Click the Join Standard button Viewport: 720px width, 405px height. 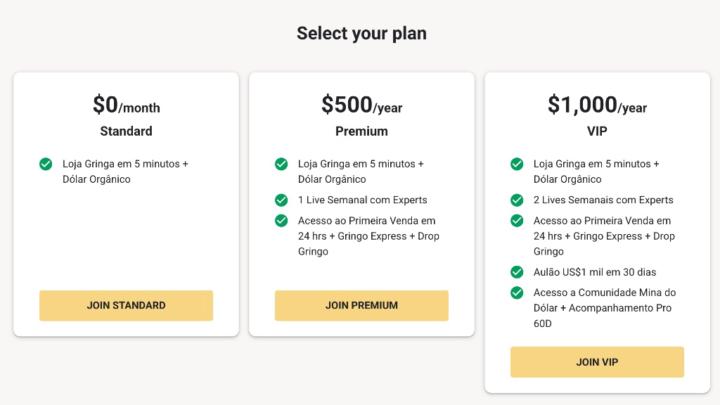[126, 305]
